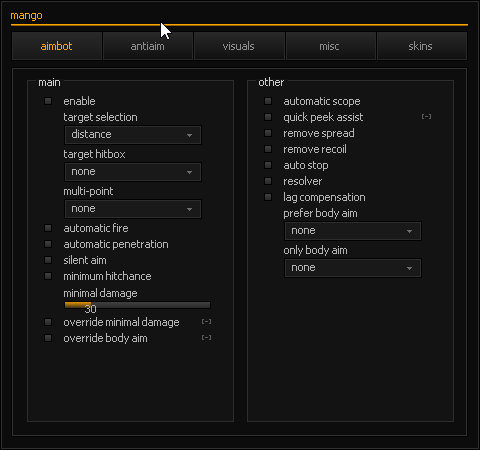Click the minimal damage slider bar
This screenshot has width=480, height=450.
(x=137, y=305)
